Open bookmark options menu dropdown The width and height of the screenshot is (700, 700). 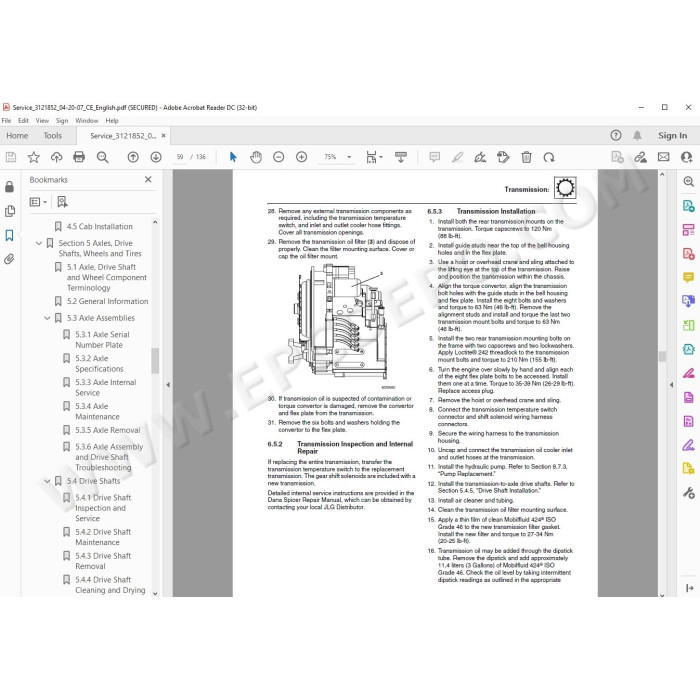[x=38, y=202]
